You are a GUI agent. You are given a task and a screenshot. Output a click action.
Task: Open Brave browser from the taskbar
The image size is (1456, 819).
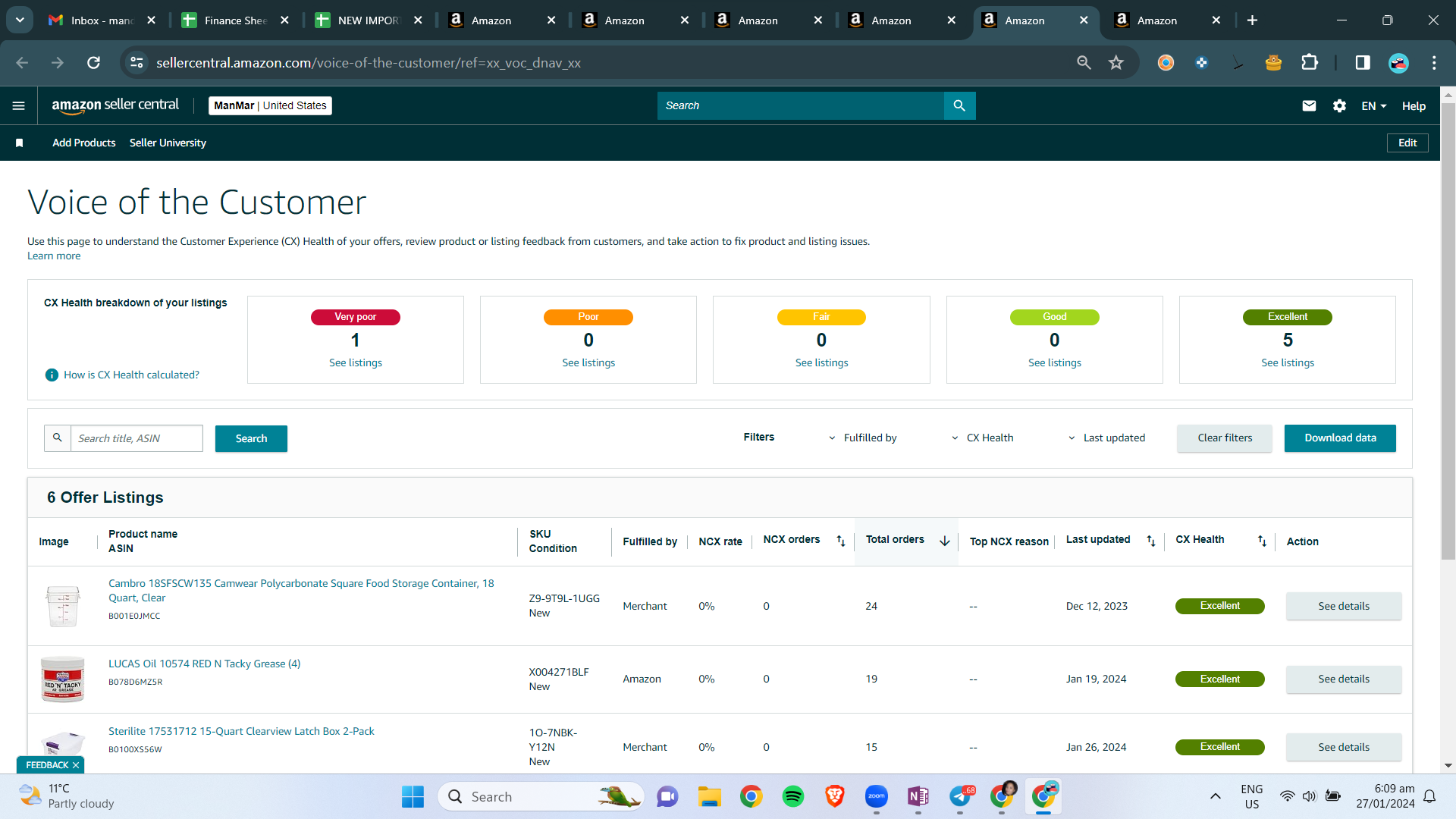point(834,796)
